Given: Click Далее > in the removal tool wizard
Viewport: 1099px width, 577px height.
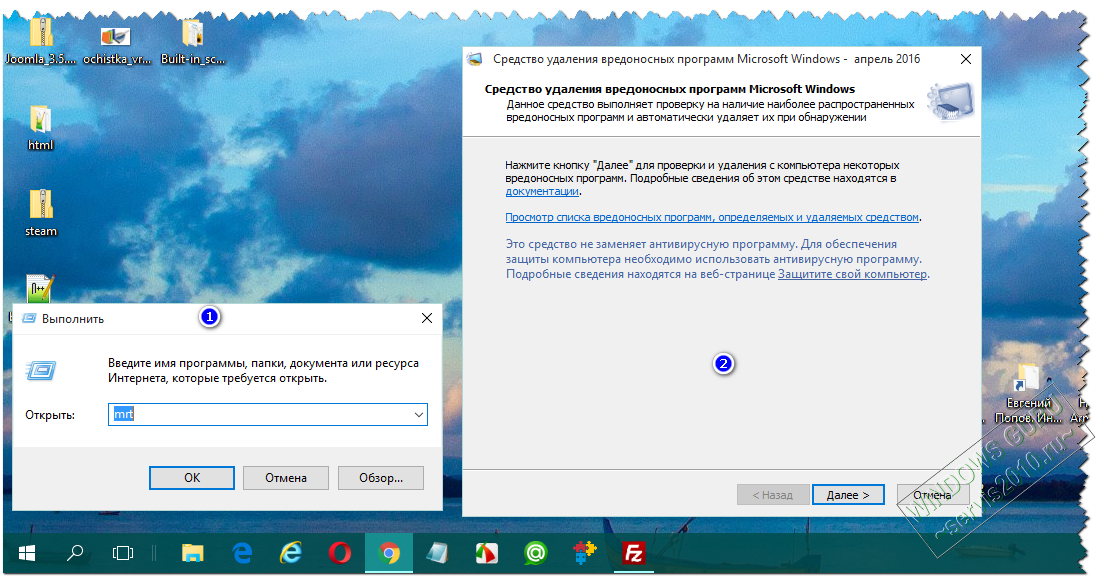Looking at the screenshot, I should tap(848, 495).
